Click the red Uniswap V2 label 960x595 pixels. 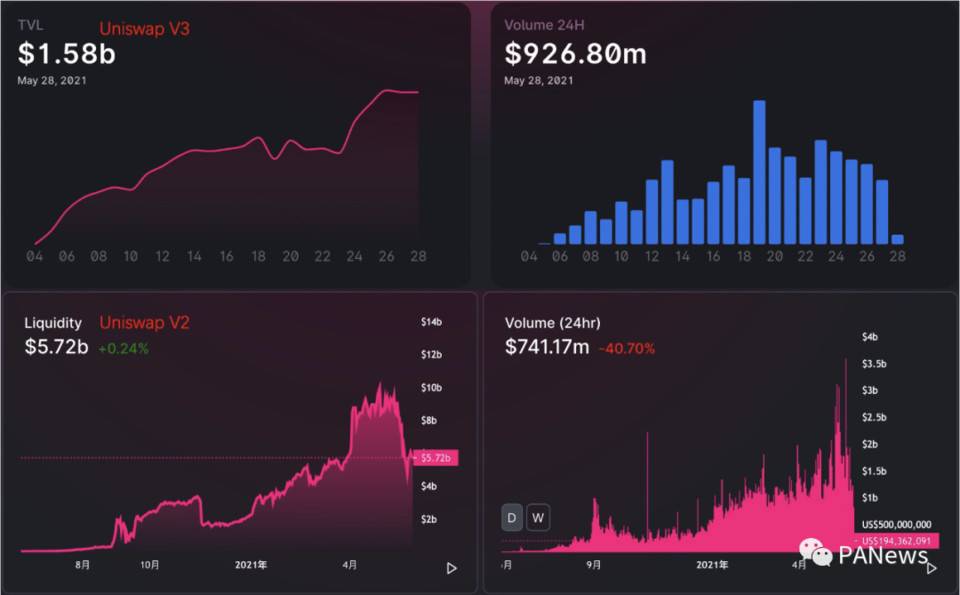pyautogui.click(x=144, y=322)
